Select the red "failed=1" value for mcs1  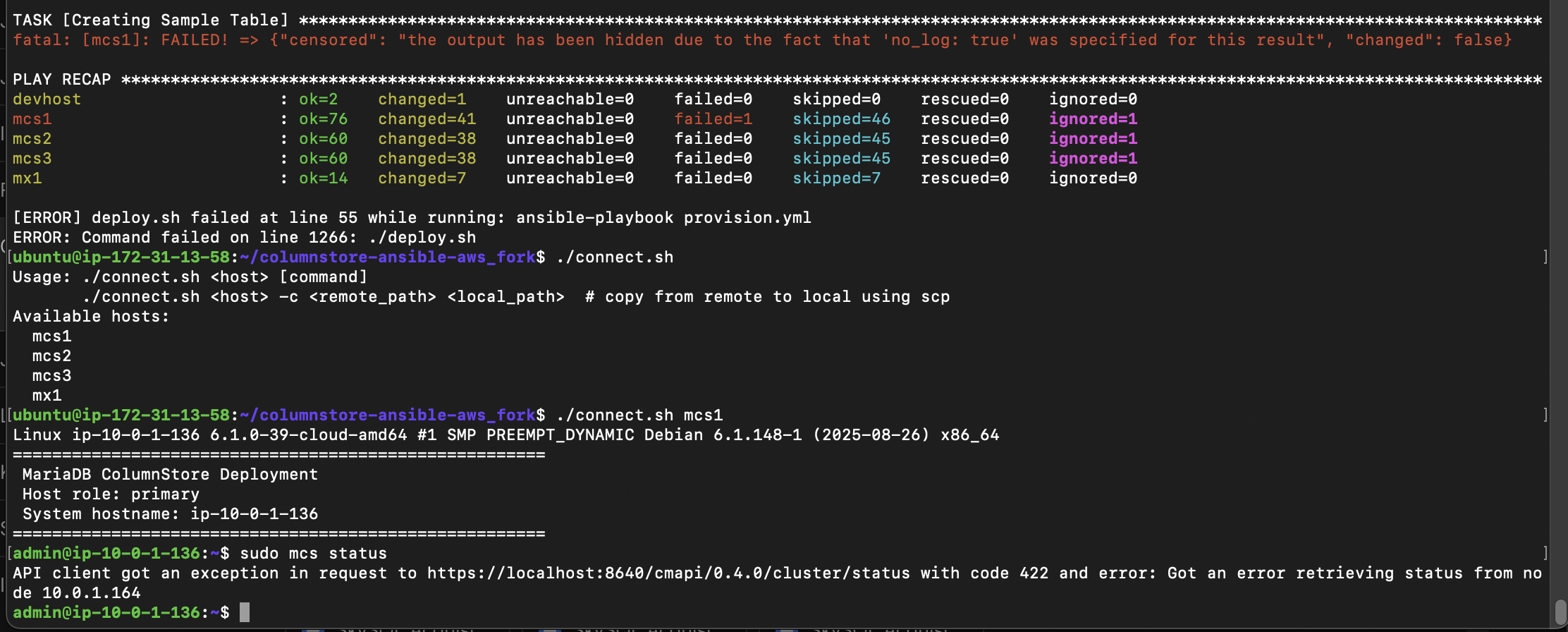pos(713,119)
